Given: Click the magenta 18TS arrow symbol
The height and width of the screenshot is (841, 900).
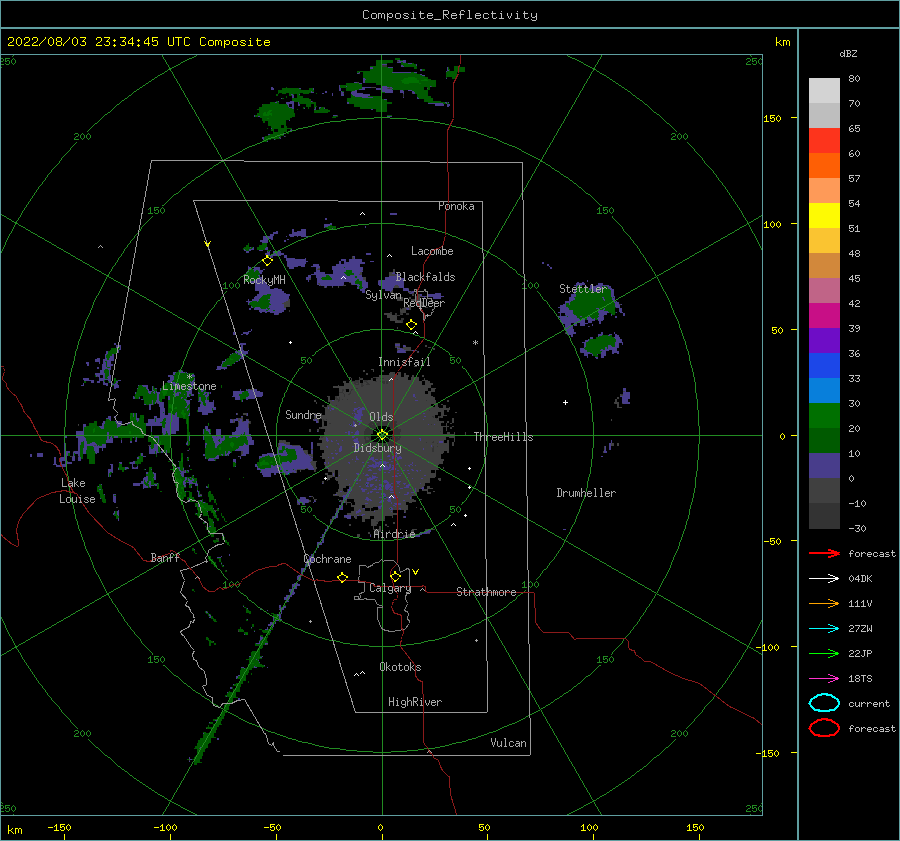Looking at the screenshot, I should pos(824,679).
